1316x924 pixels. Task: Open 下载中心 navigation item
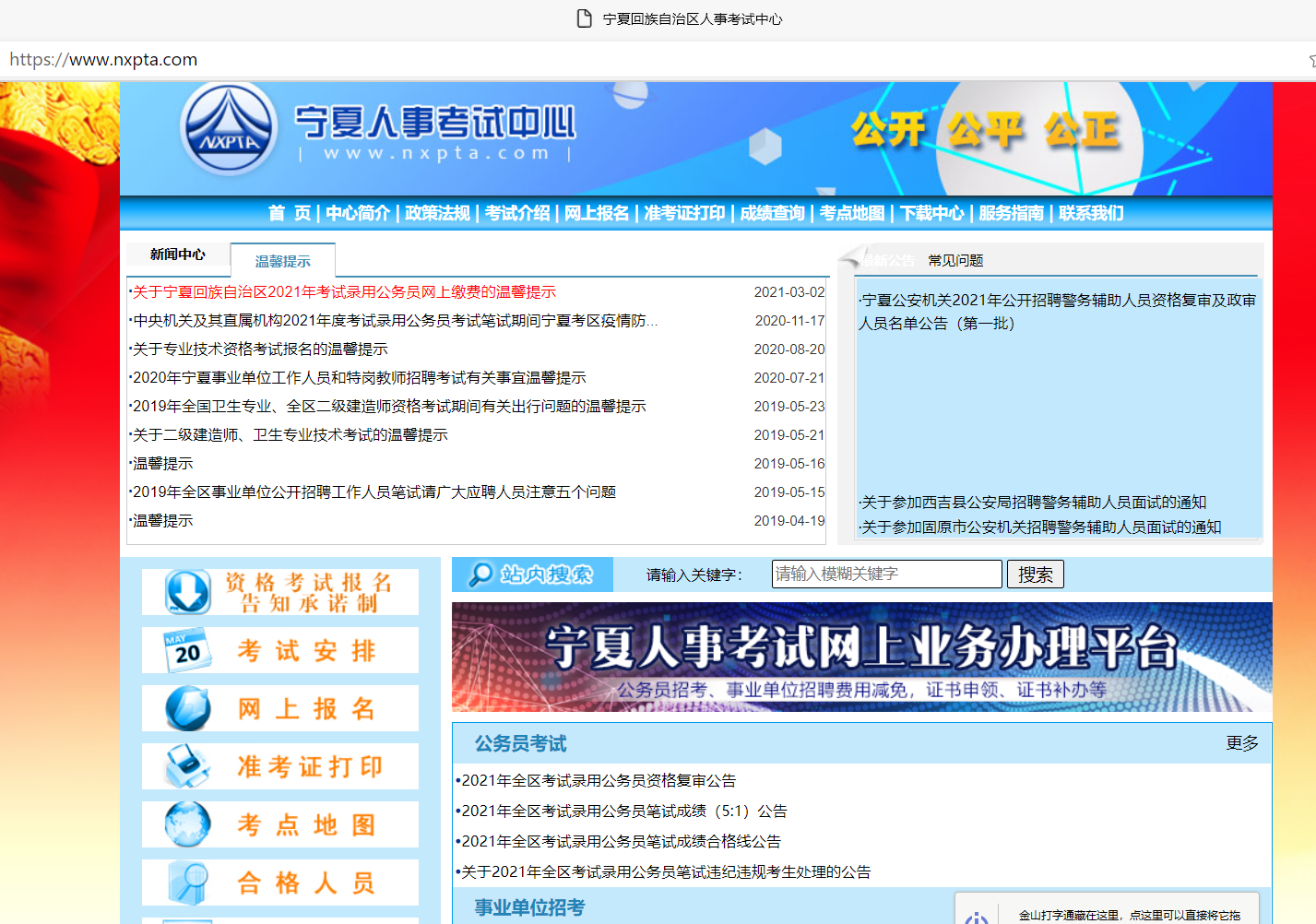[x=931, y=213]
